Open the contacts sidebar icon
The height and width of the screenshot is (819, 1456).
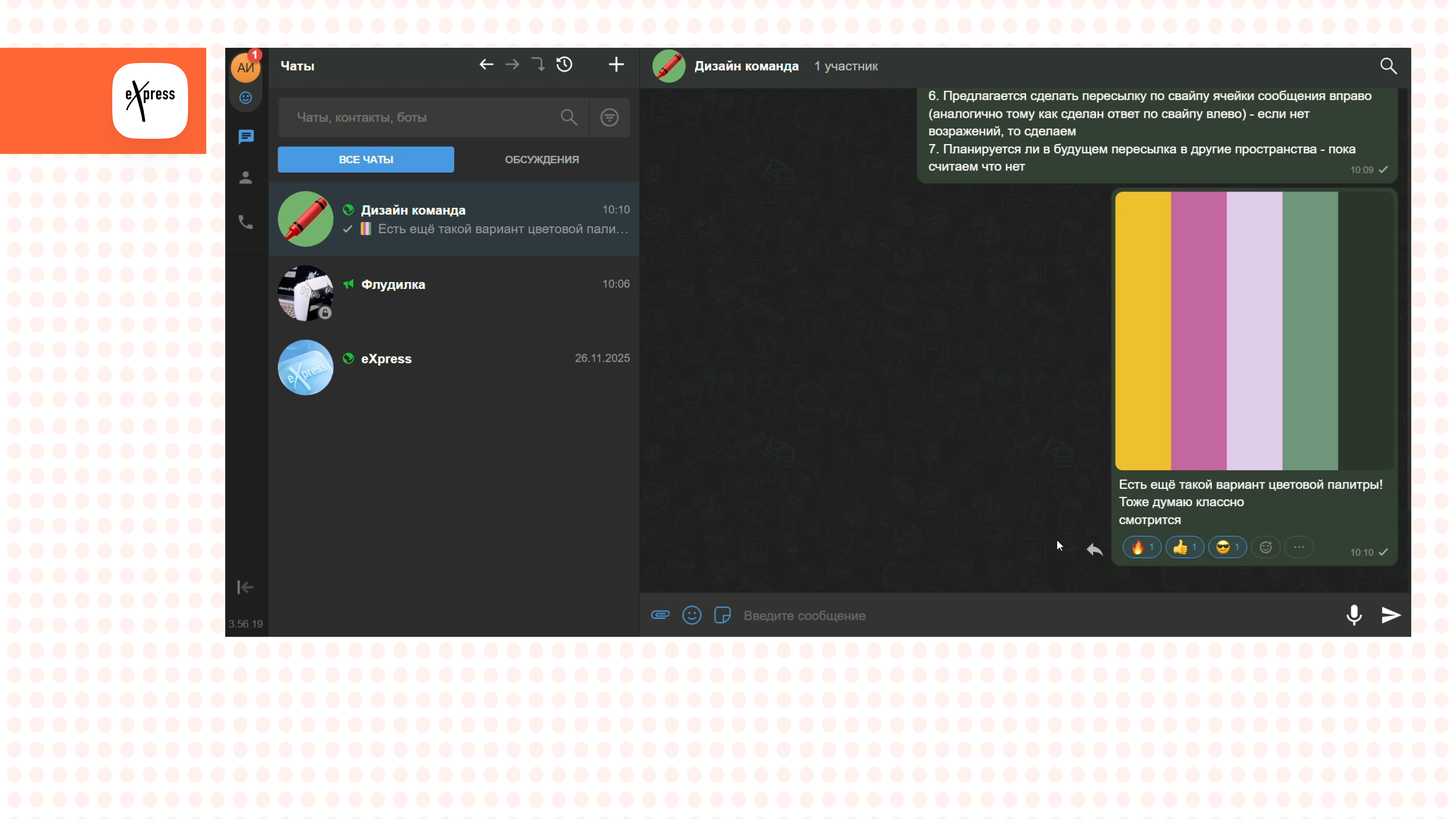[x=245, y=178]
